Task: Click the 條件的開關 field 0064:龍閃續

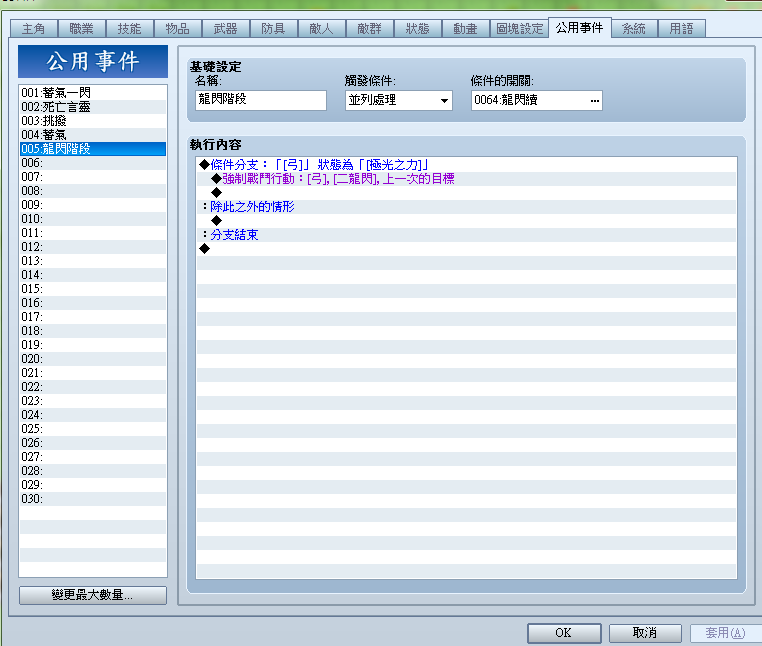Action: (x=537, y=100)
